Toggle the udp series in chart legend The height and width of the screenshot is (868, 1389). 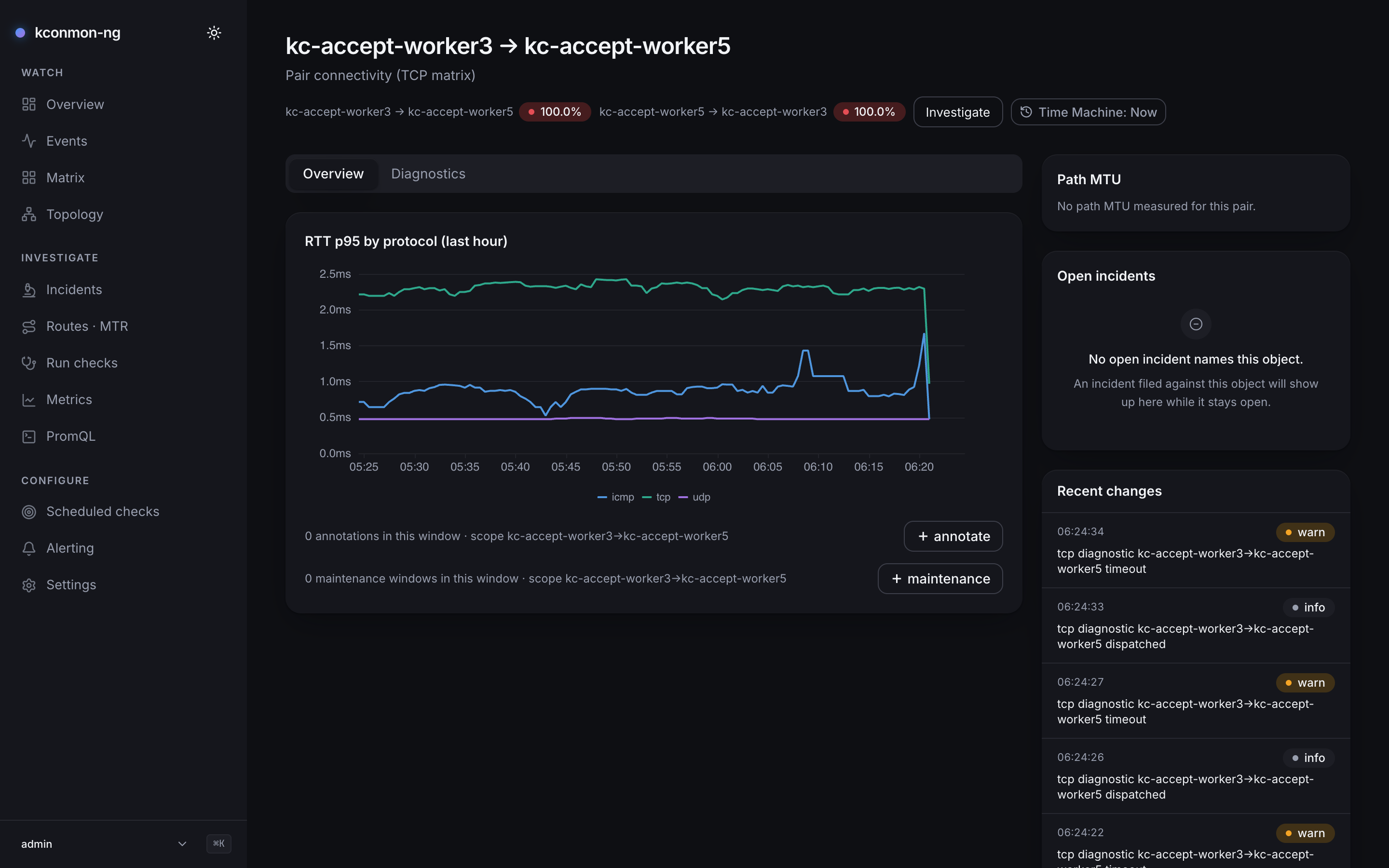(x=694, y=497)
